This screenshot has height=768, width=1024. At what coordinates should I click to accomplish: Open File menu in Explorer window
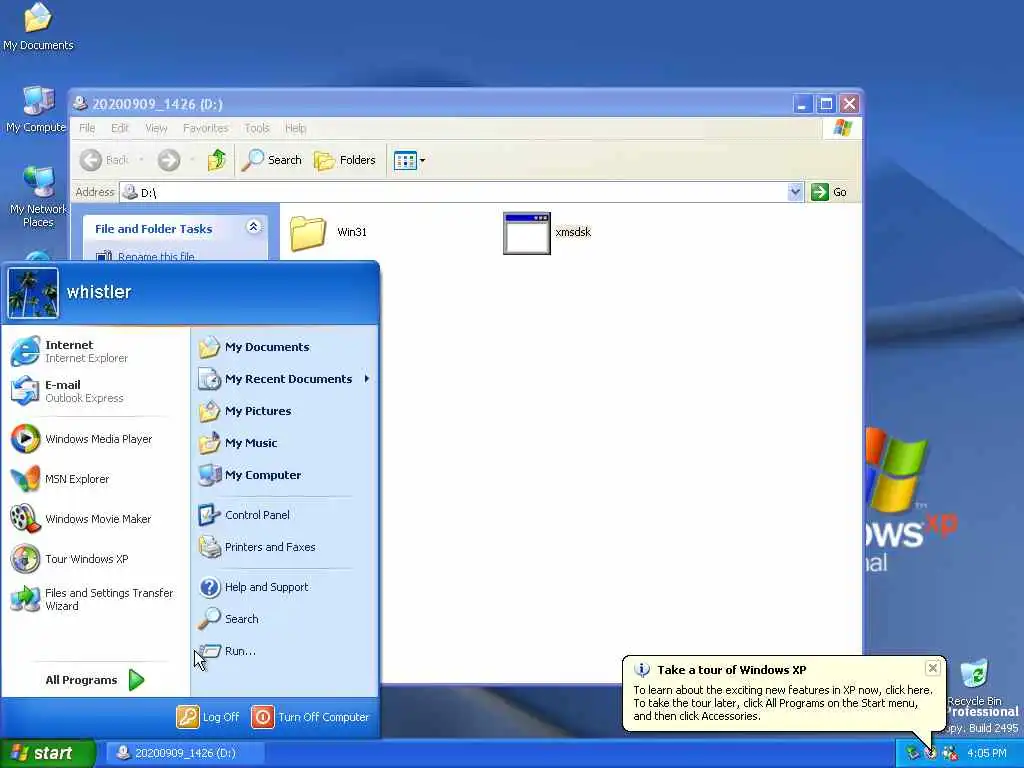[87, 128]
